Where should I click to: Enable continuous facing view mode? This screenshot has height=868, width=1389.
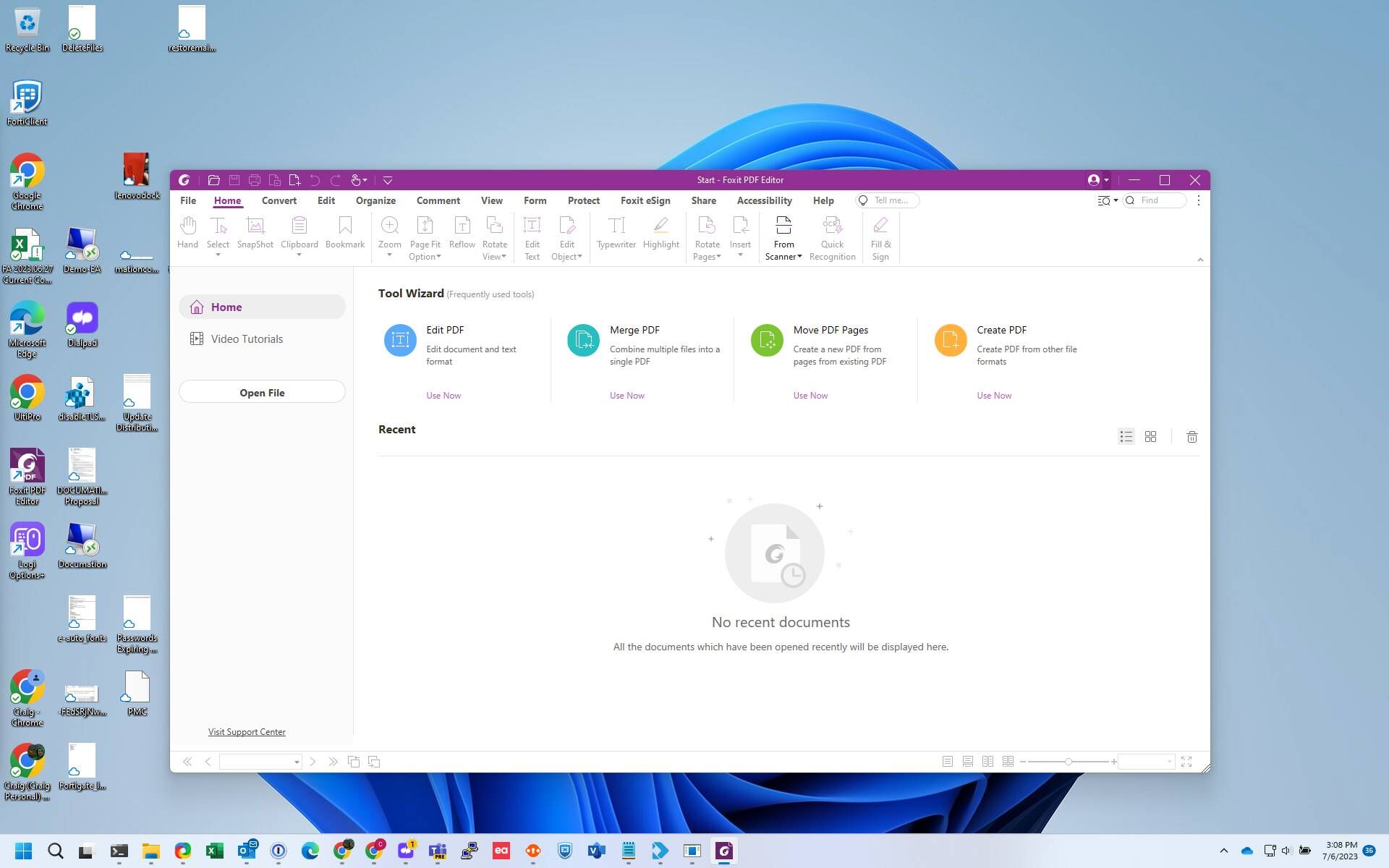(x=1008, y=762)
